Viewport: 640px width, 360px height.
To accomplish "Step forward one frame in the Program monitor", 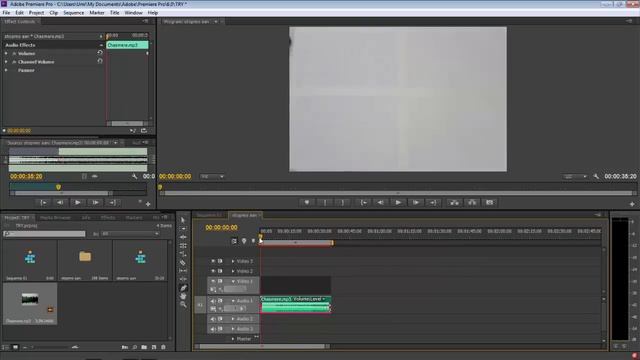I will tap(416, 202).
